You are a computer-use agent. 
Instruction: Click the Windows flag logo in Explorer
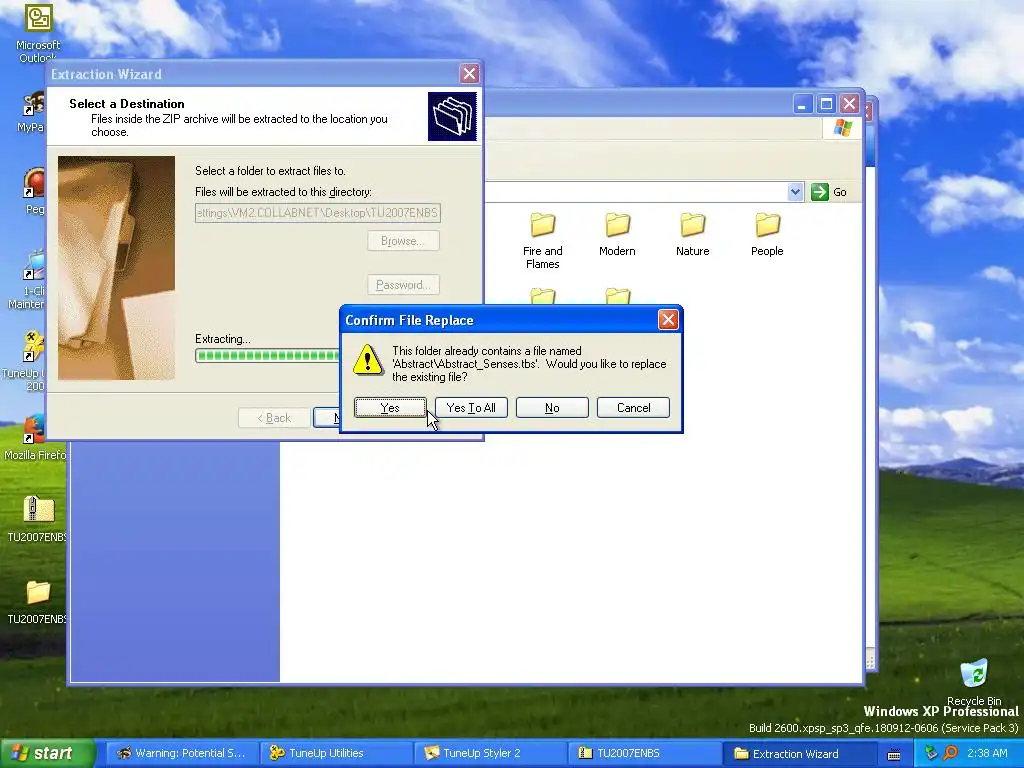tap(842, 127)
